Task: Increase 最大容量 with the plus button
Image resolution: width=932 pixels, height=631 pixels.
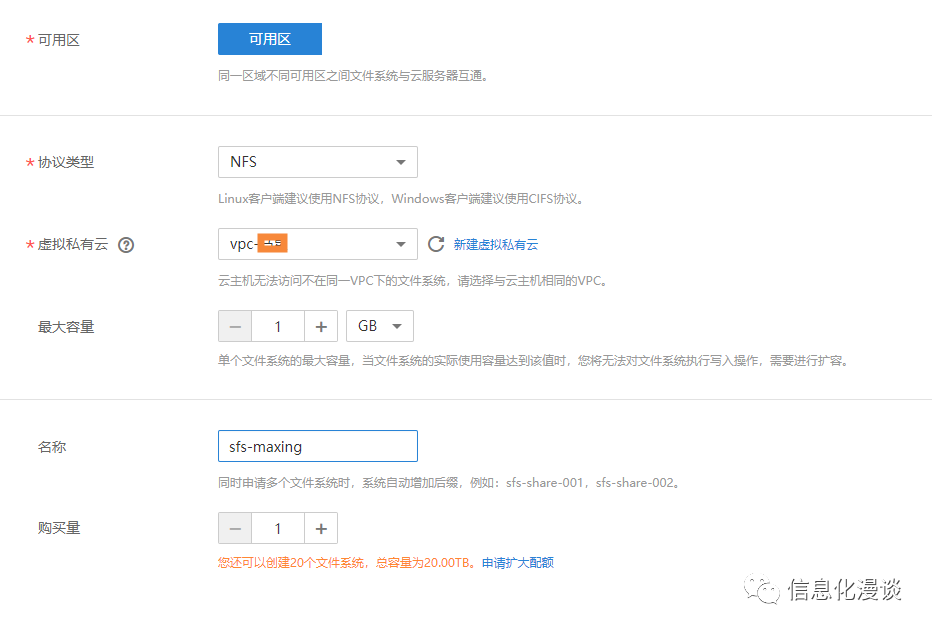Action: coord(321,326)
